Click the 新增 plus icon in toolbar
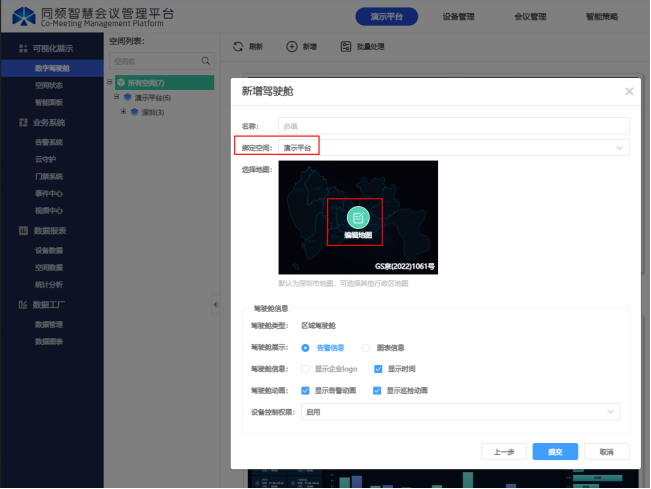651x489 pixels. [x=292, y=47]
